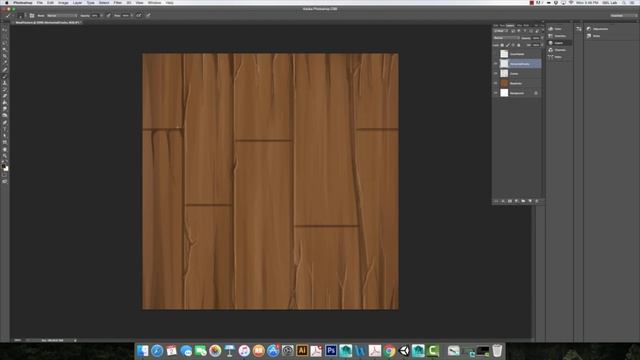Image resolution: width=640 pixels, height=360 pixels.
Task: Hide the highlighted selected layer
Action: click(x=496, y=64)
